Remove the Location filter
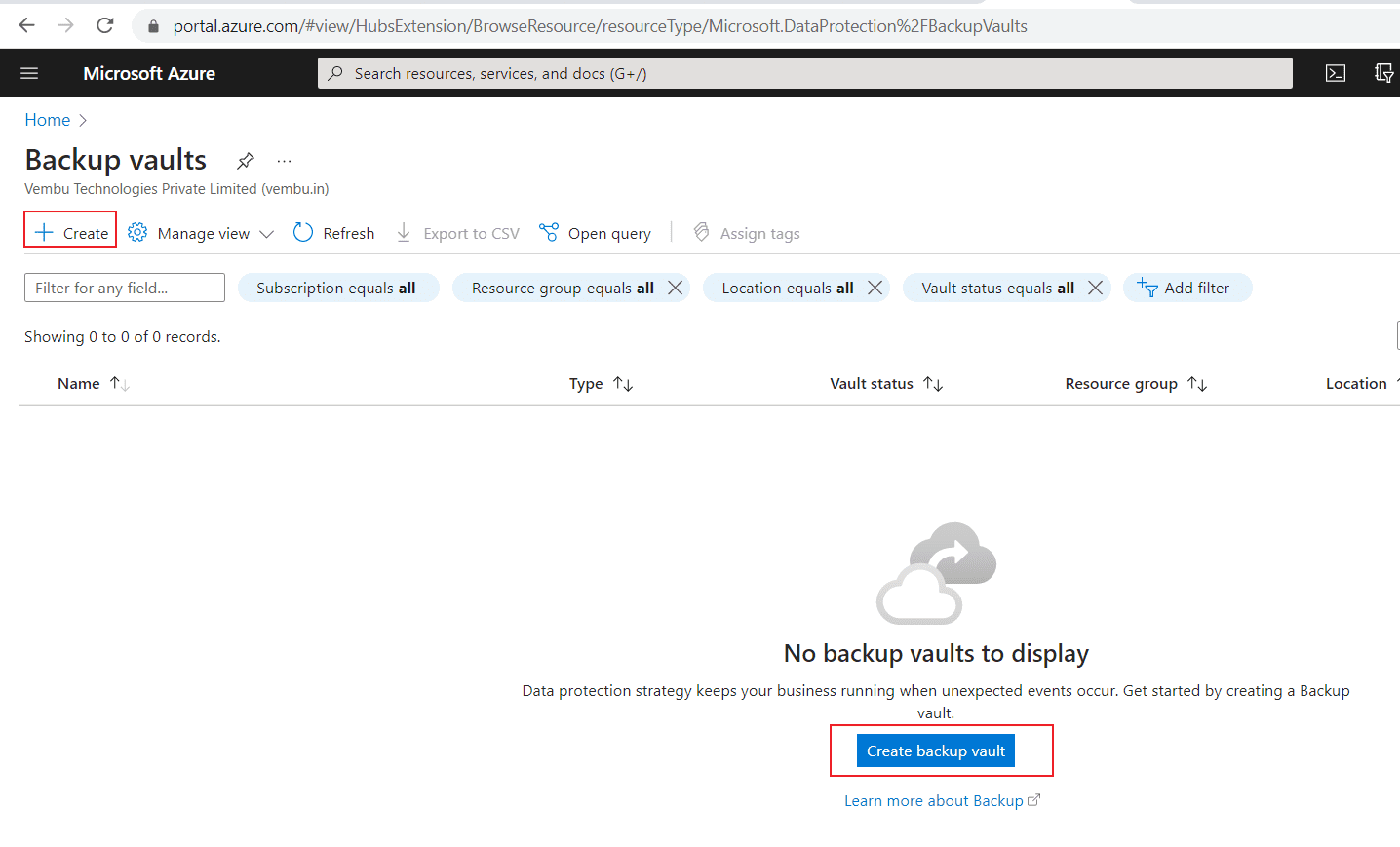 [875, 288]
